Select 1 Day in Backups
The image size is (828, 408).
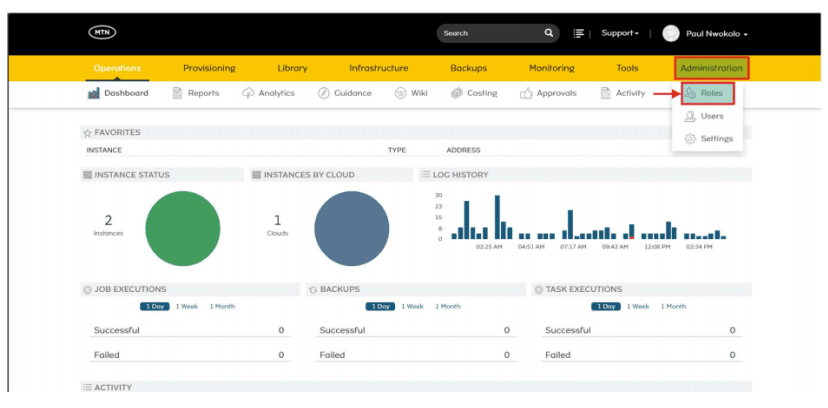click(380, 307)
